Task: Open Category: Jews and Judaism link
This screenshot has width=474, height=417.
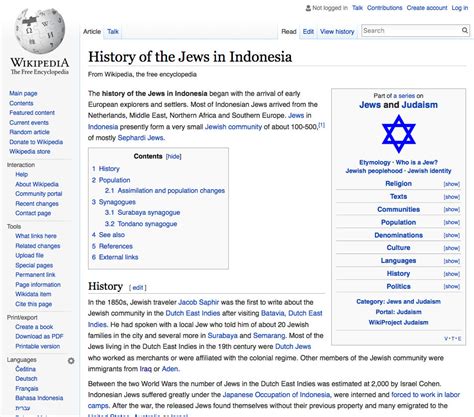Action: point(398,302)
